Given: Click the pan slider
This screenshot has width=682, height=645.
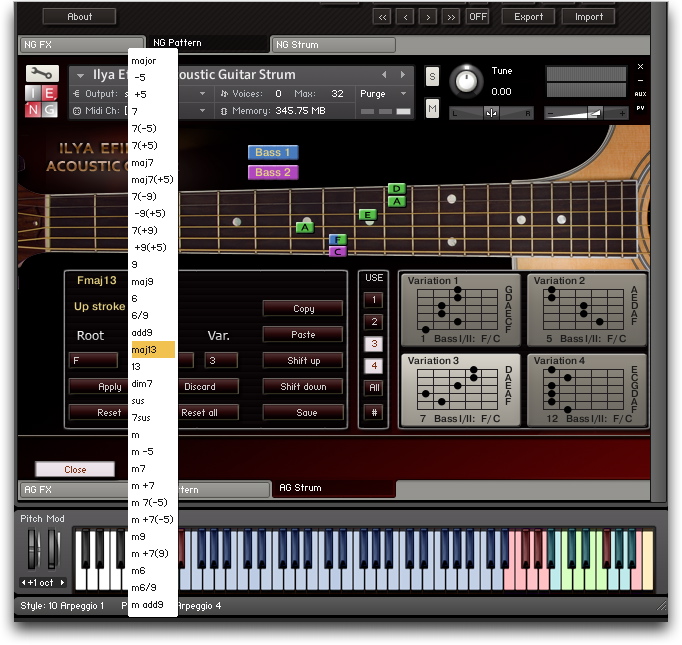Looking at the screenshot, I should [x=491, y=114].
